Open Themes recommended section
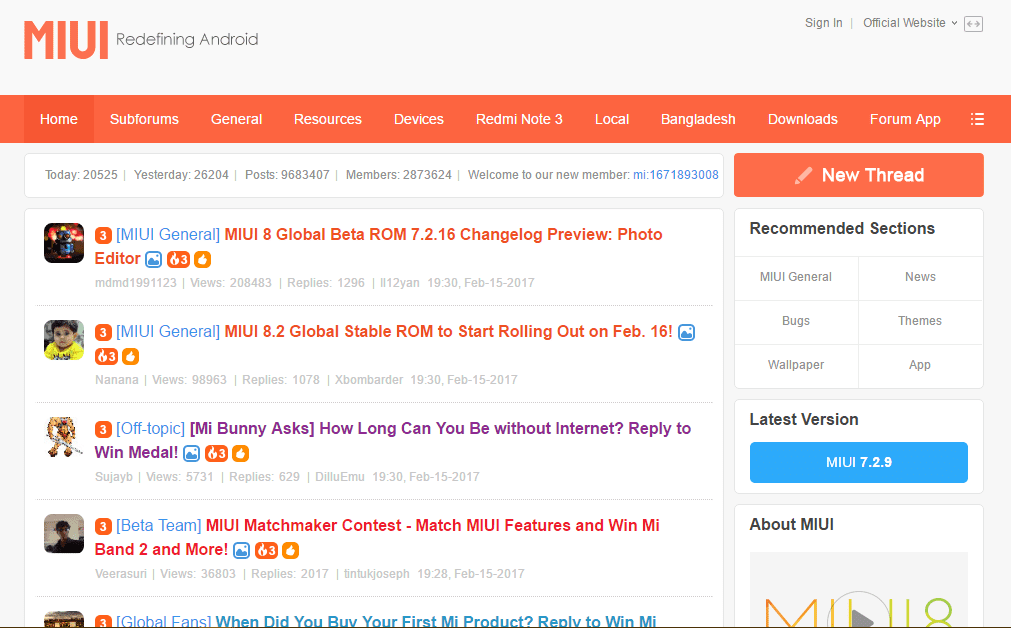The image size is (1011, 628). click(x=920, y=321)
